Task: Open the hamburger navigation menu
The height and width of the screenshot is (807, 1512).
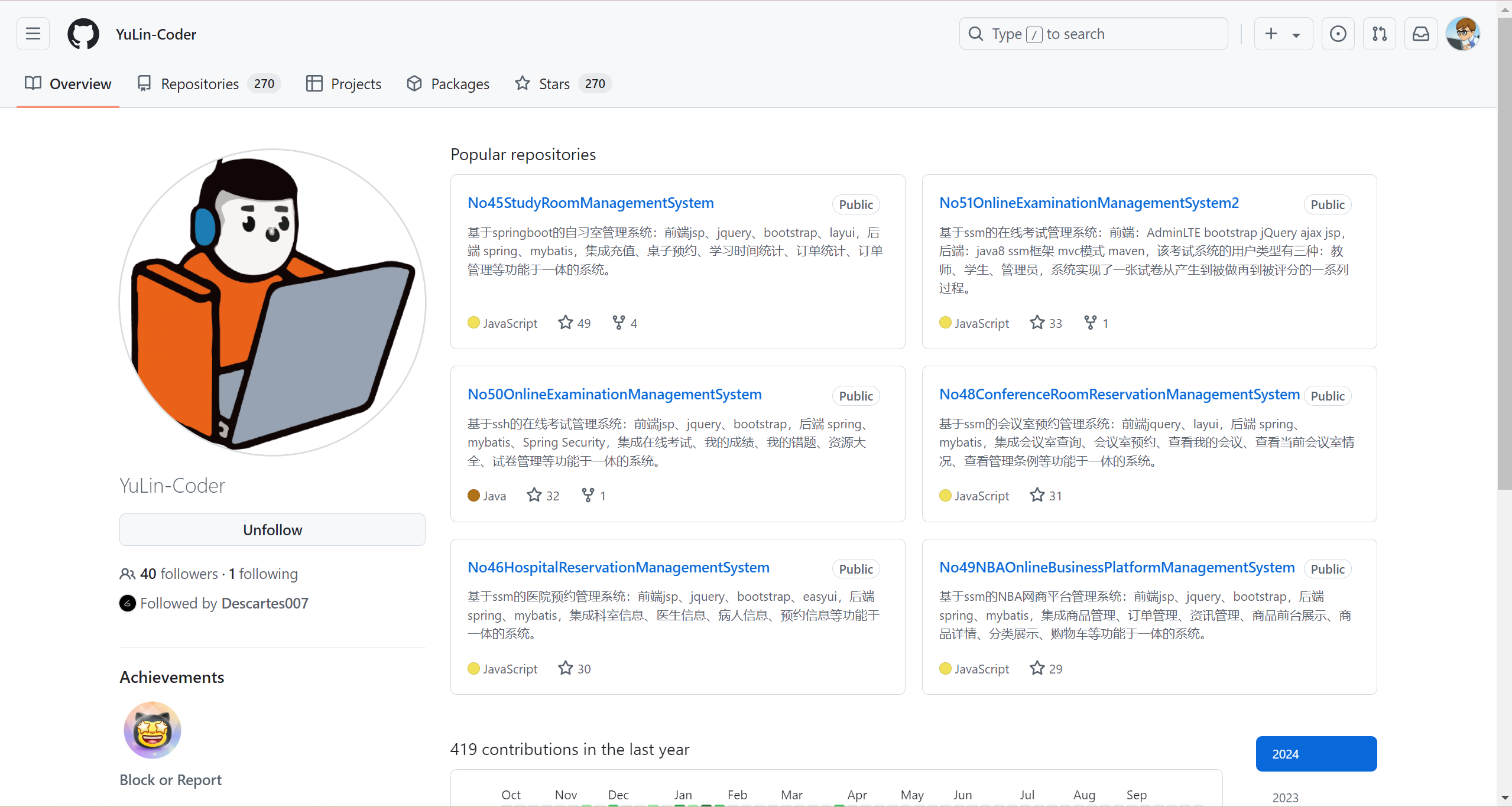Action: 33,34
